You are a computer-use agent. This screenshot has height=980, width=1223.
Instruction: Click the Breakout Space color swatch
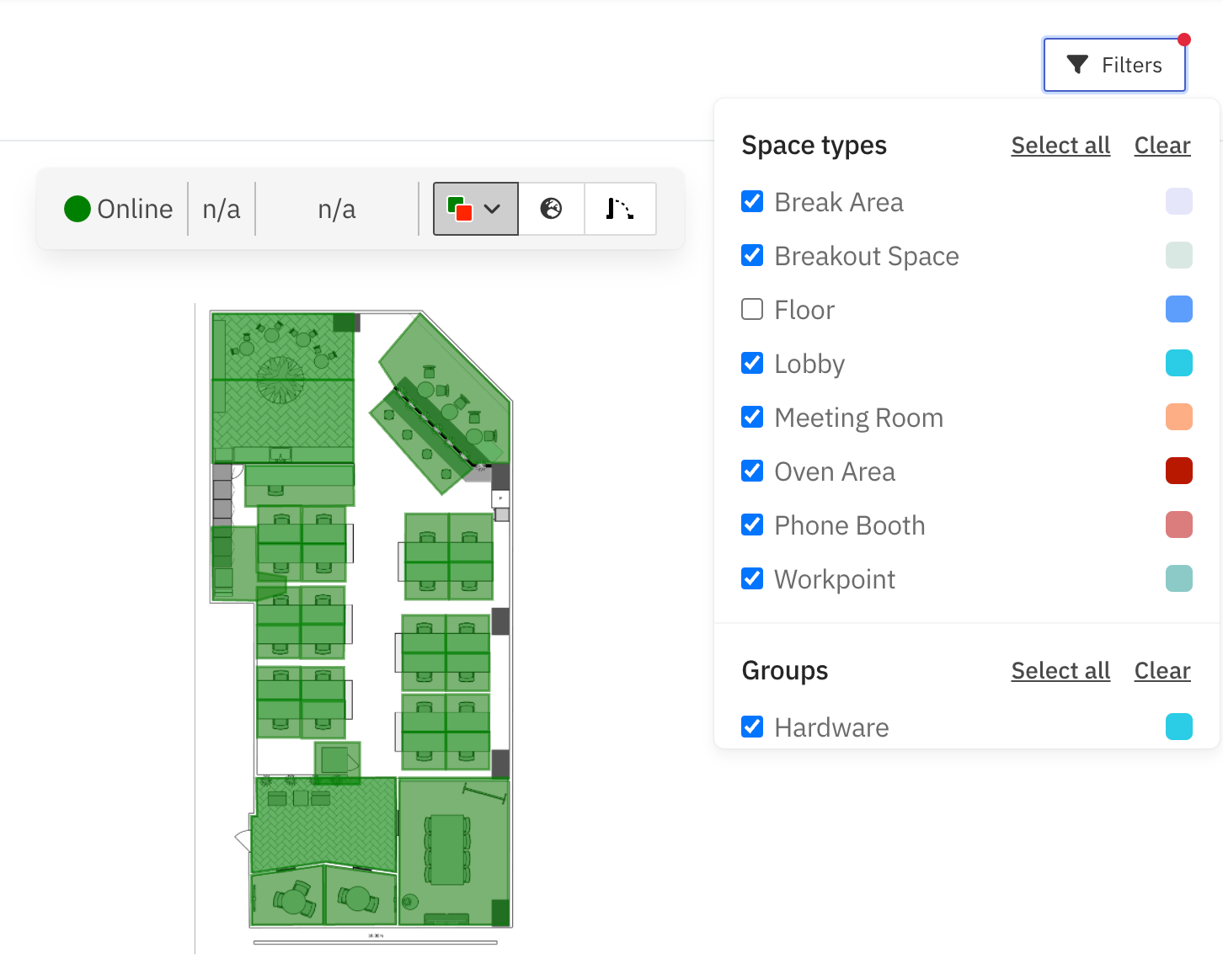pos(1179,256)
